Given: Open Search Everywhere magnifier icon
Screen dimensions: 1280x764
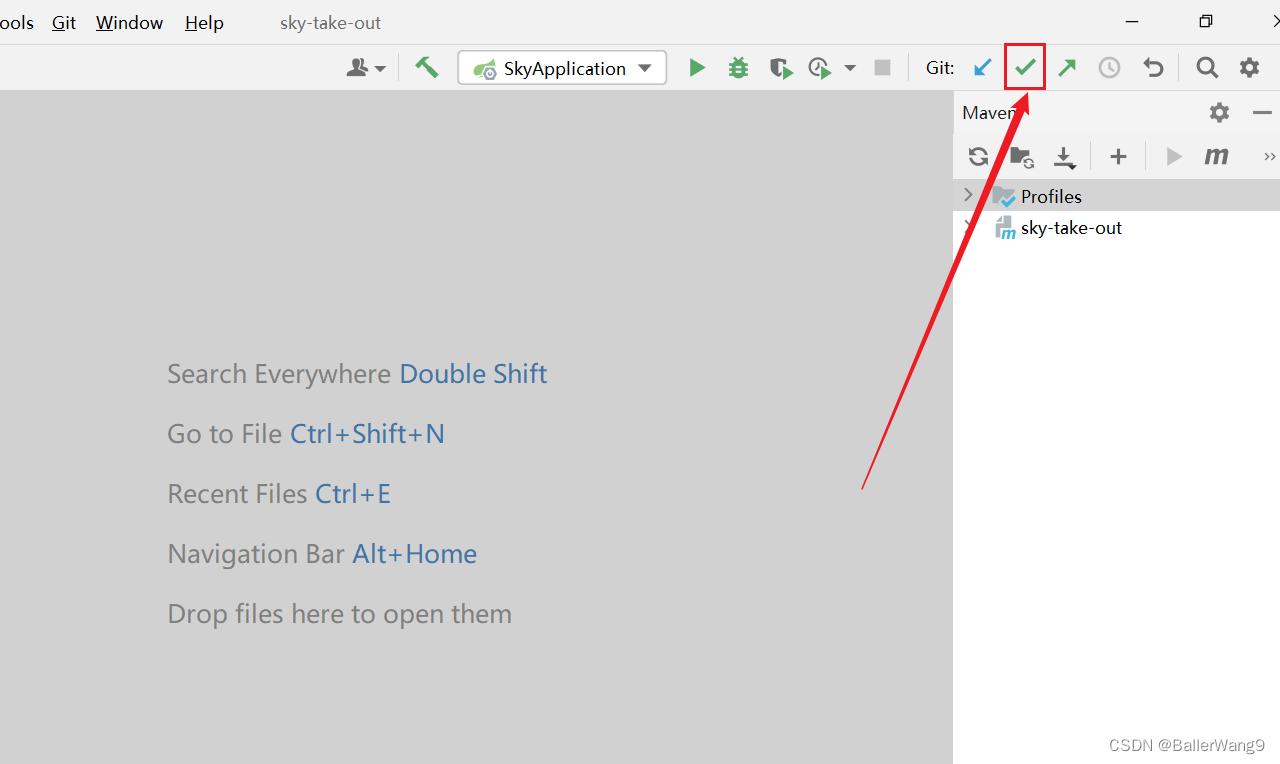Looking at the screenshot, I should coord(1207,68).
